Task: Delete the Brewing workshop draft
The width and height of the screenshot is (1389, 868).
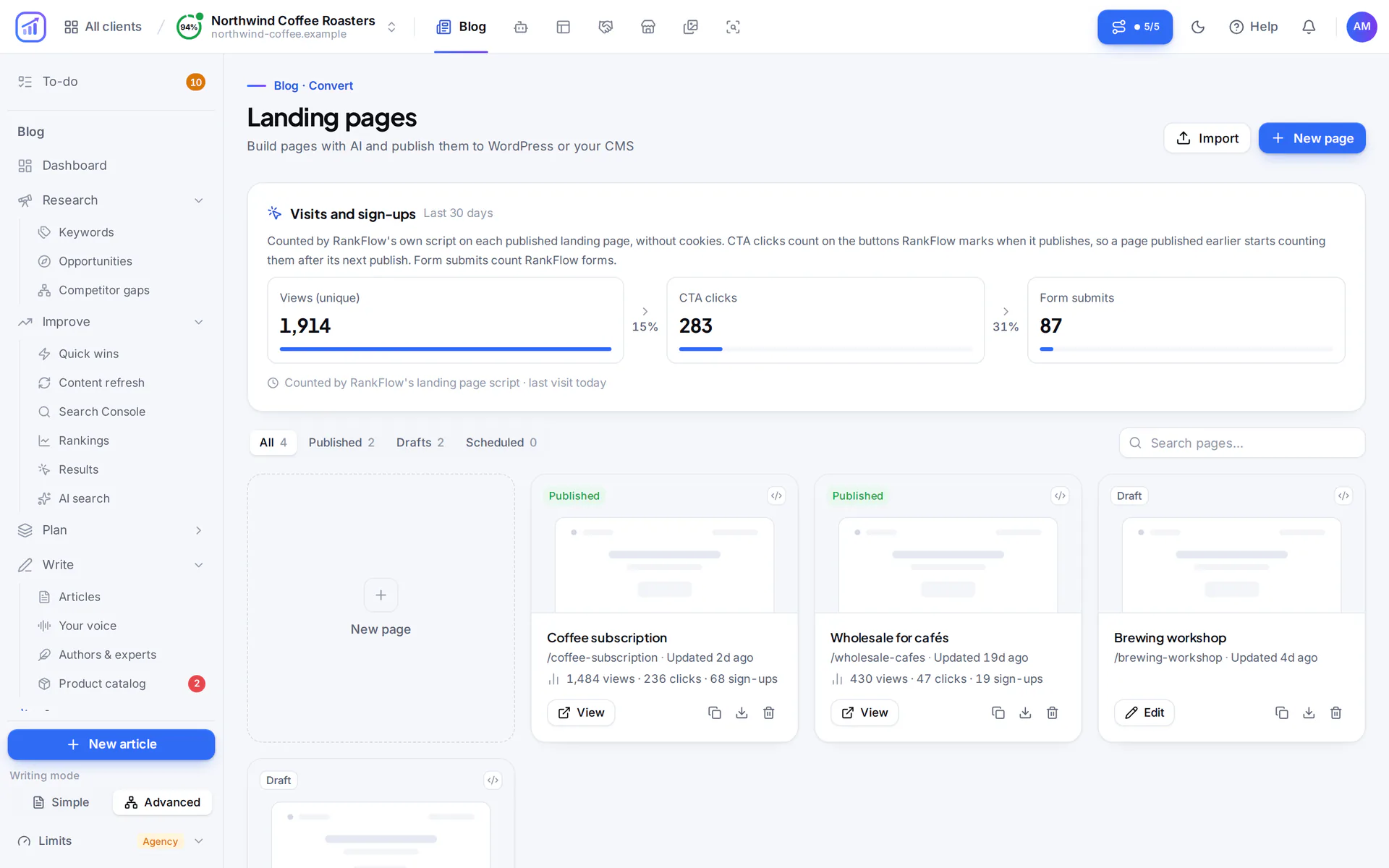Action: [1336, 712]
